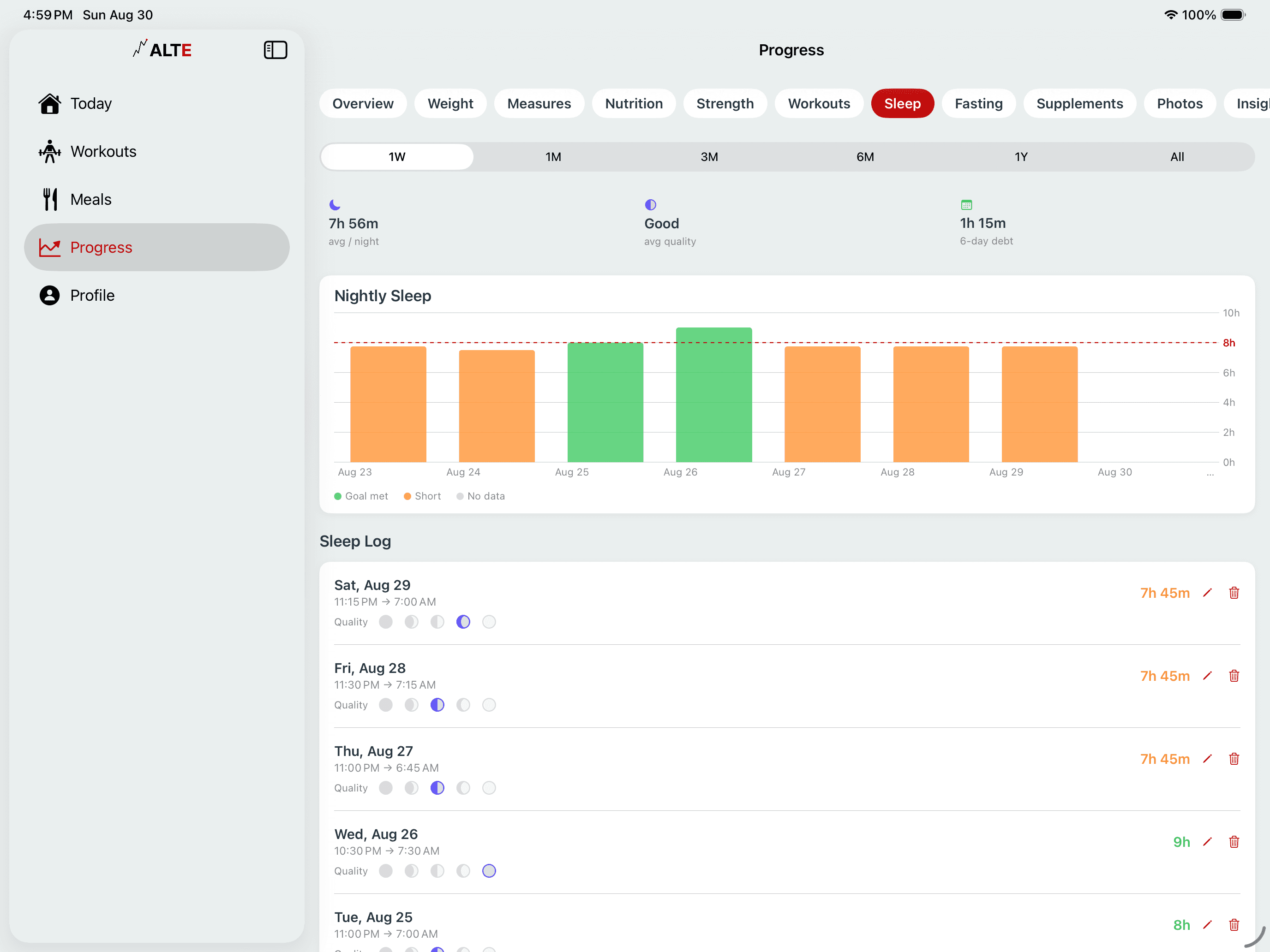Switch time range to All
This screenshot has width=1270, height=952.
point(1176,157)
